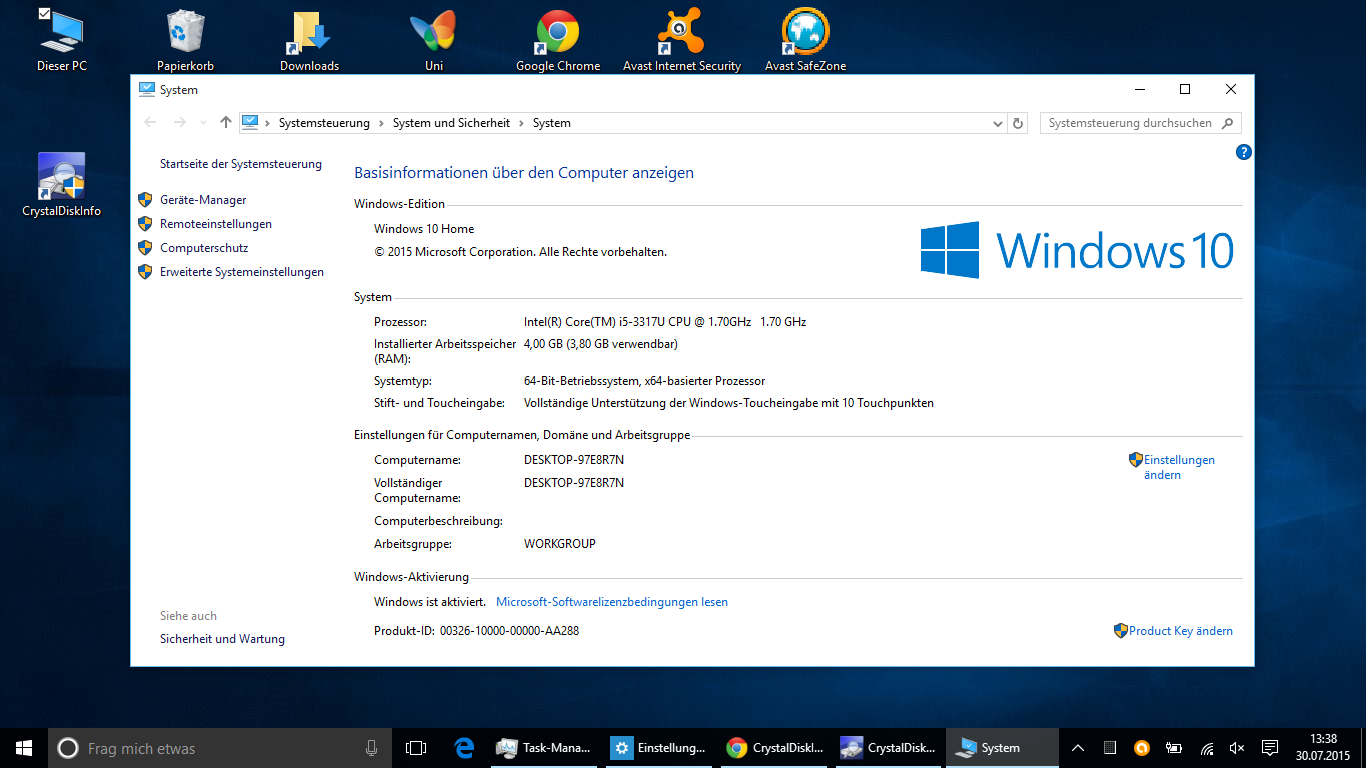
Task: Expand chevron after System und Sicherheit
Action: click(x=521, y=123)
